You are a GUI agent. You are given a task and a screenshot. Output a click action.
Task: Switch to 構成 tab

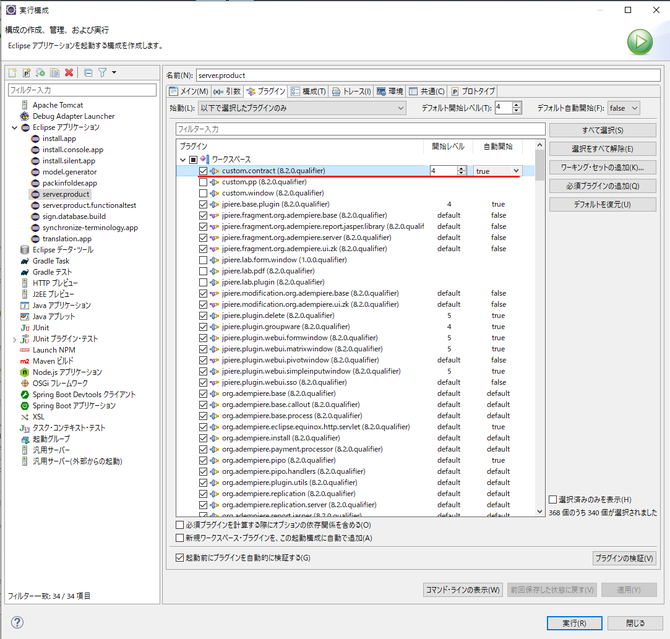coord(309,91)
